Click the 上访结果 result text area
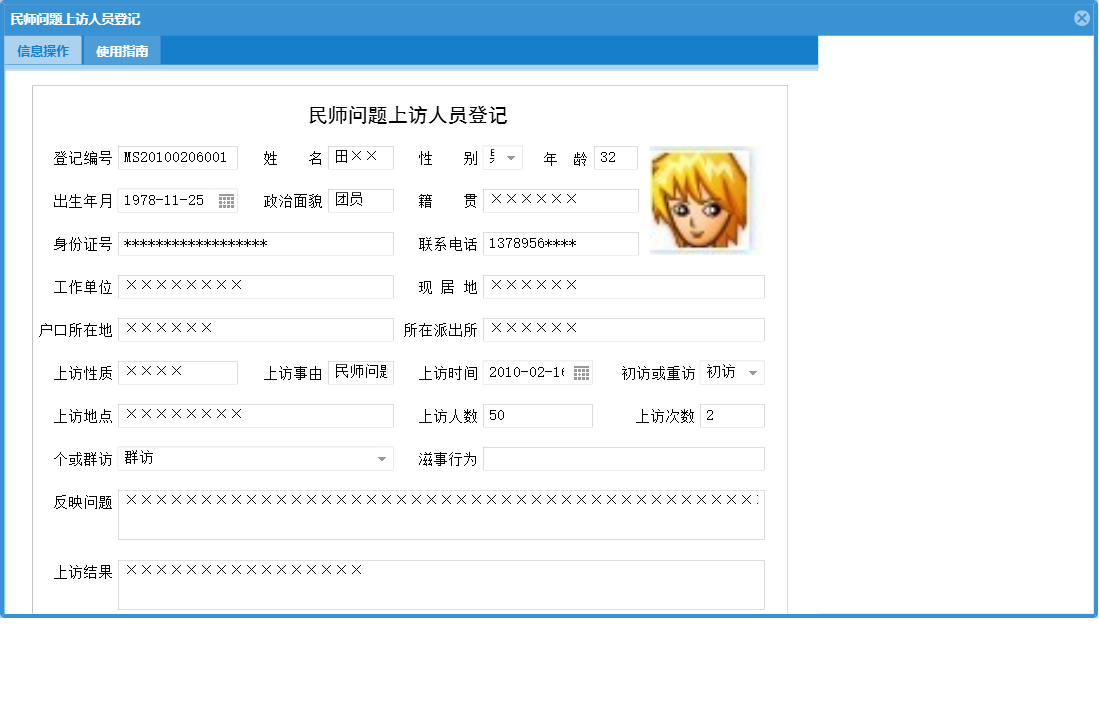 coord(442,583)
